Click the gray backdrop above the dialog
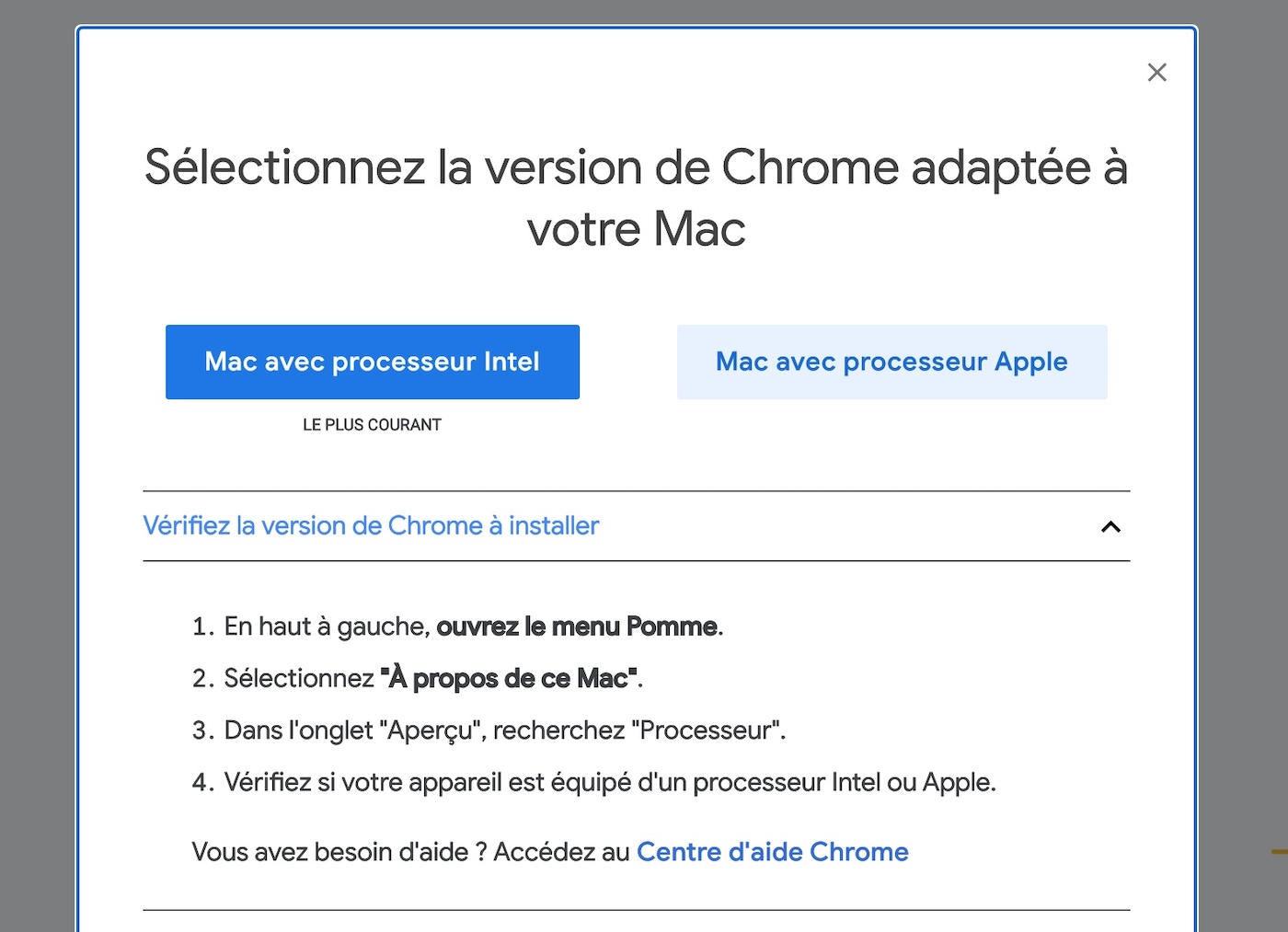 635,11
